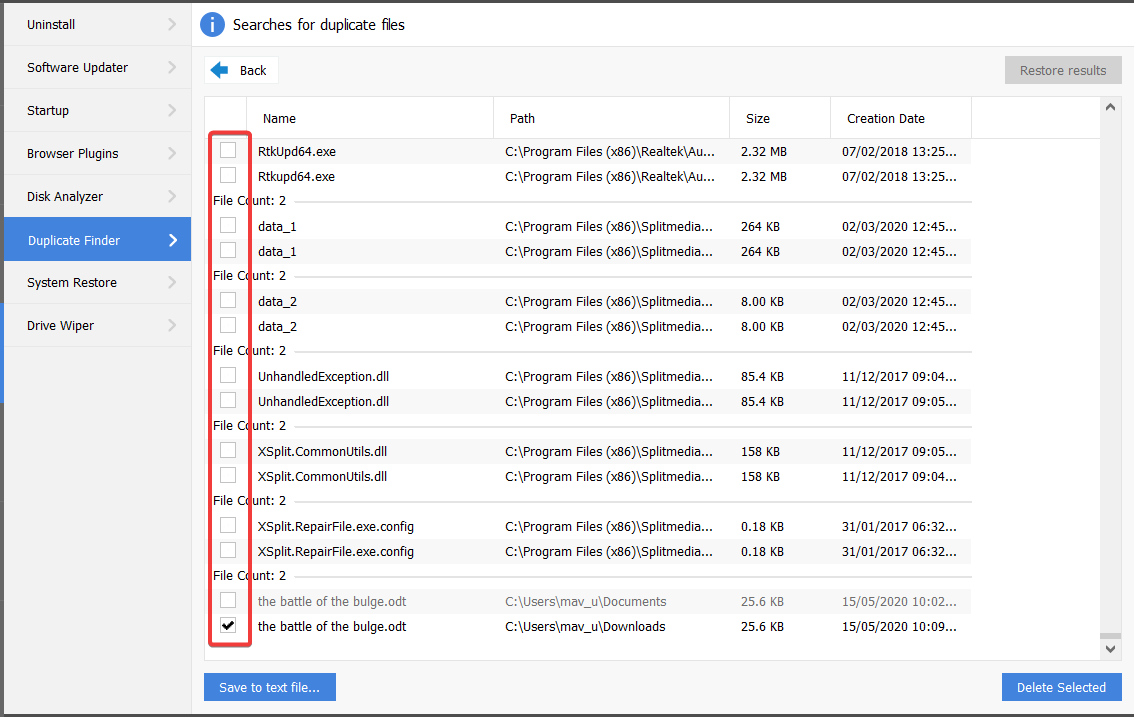Screen dimensions: 1134x717
Task: Click the path C:\Users\mav_u\Documents
Action: pyautogui.click(x=586, y=602)
